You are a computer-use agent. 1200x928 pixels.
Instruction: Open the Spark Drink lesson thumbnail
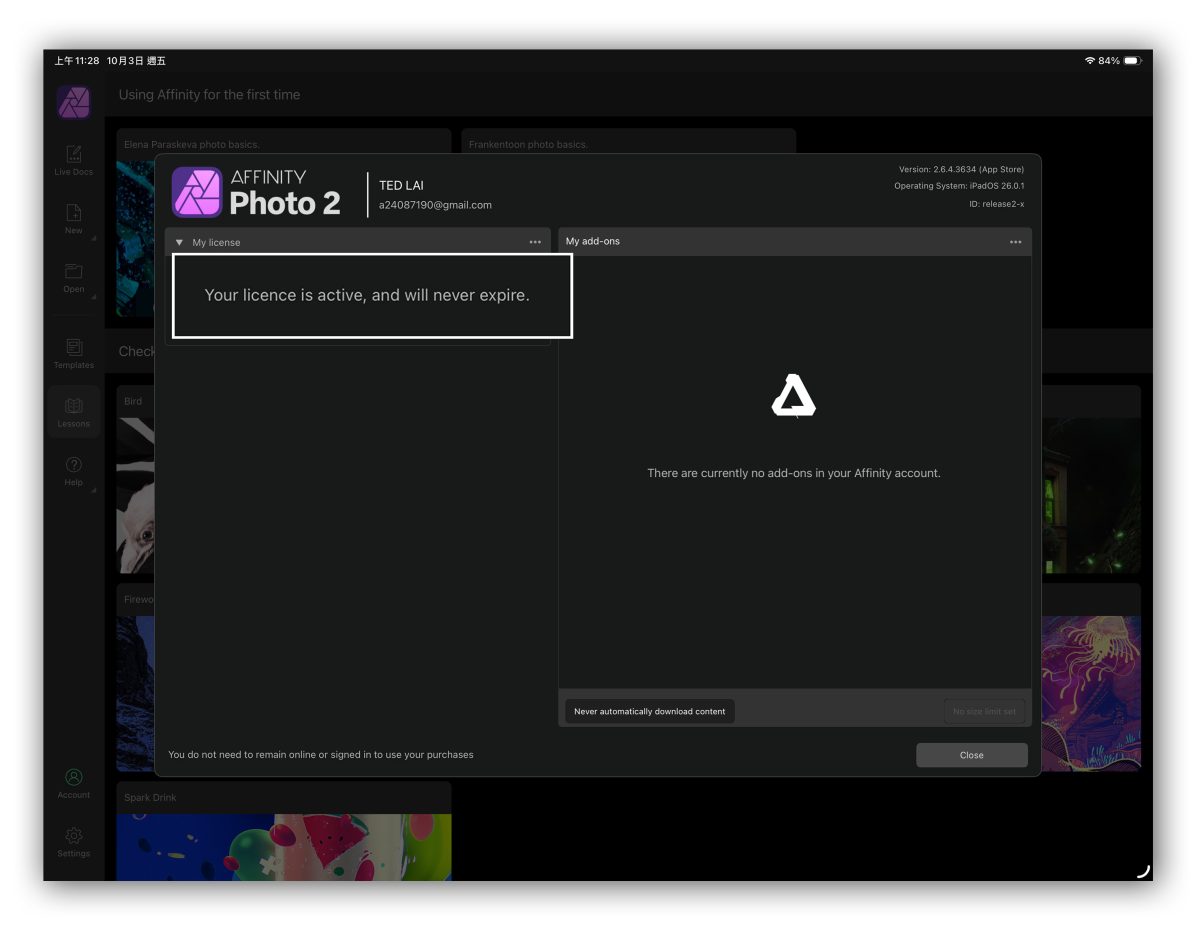pyautogui.click(x=284, y=847)
